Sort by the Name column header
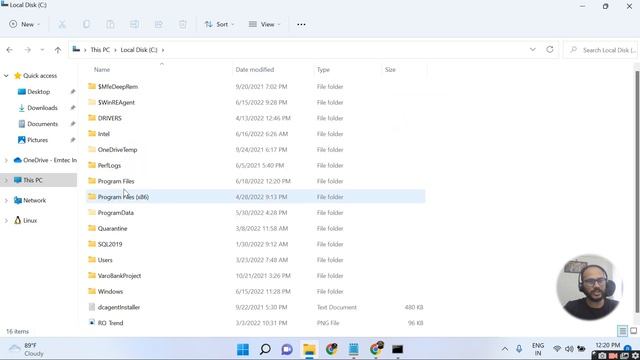Viewport: 640px width, 360px height. pyautogui.click(x=102, y=70)
